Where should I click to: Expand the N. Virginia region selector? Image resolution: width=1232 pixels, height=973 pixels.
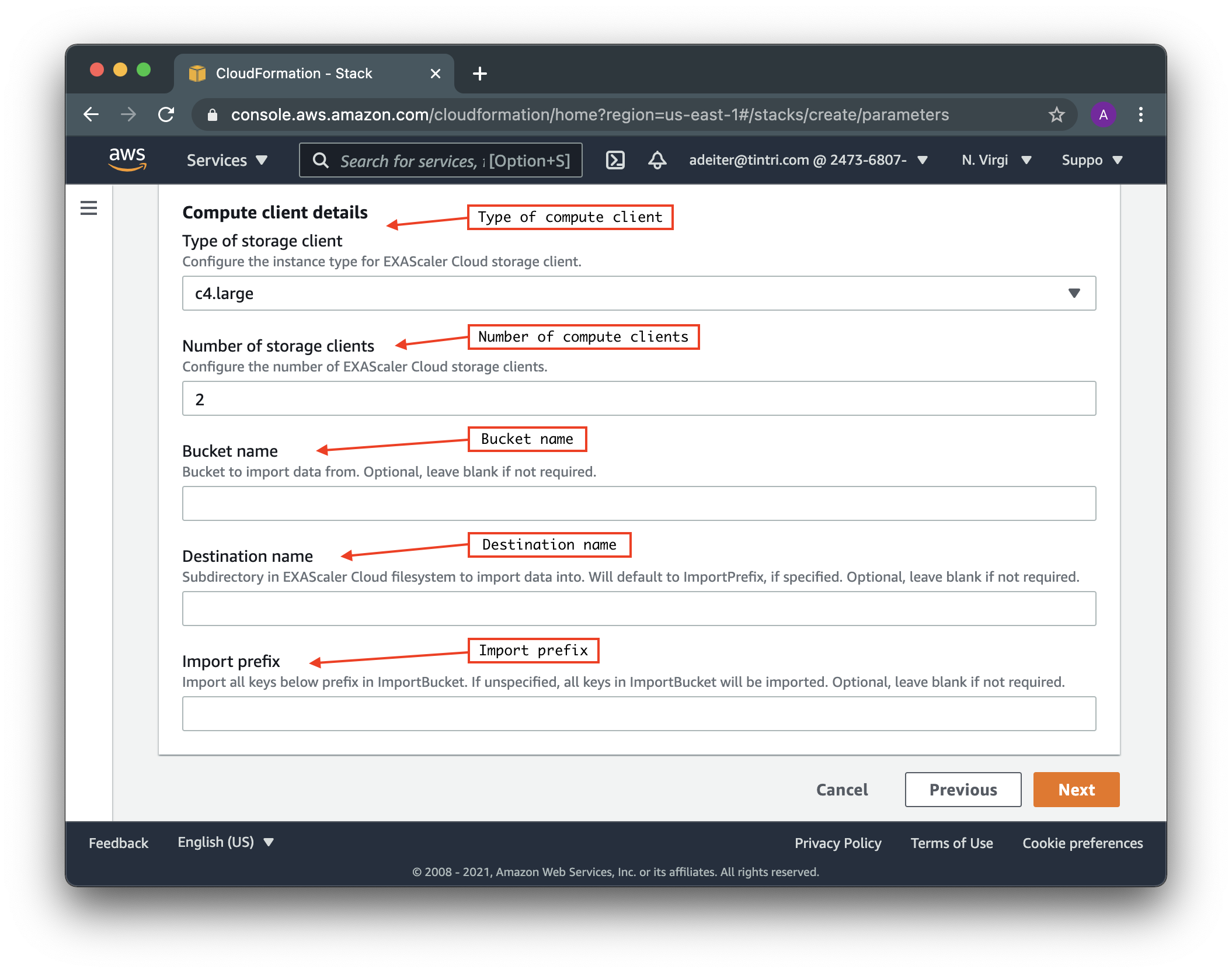tap(997, 160)
